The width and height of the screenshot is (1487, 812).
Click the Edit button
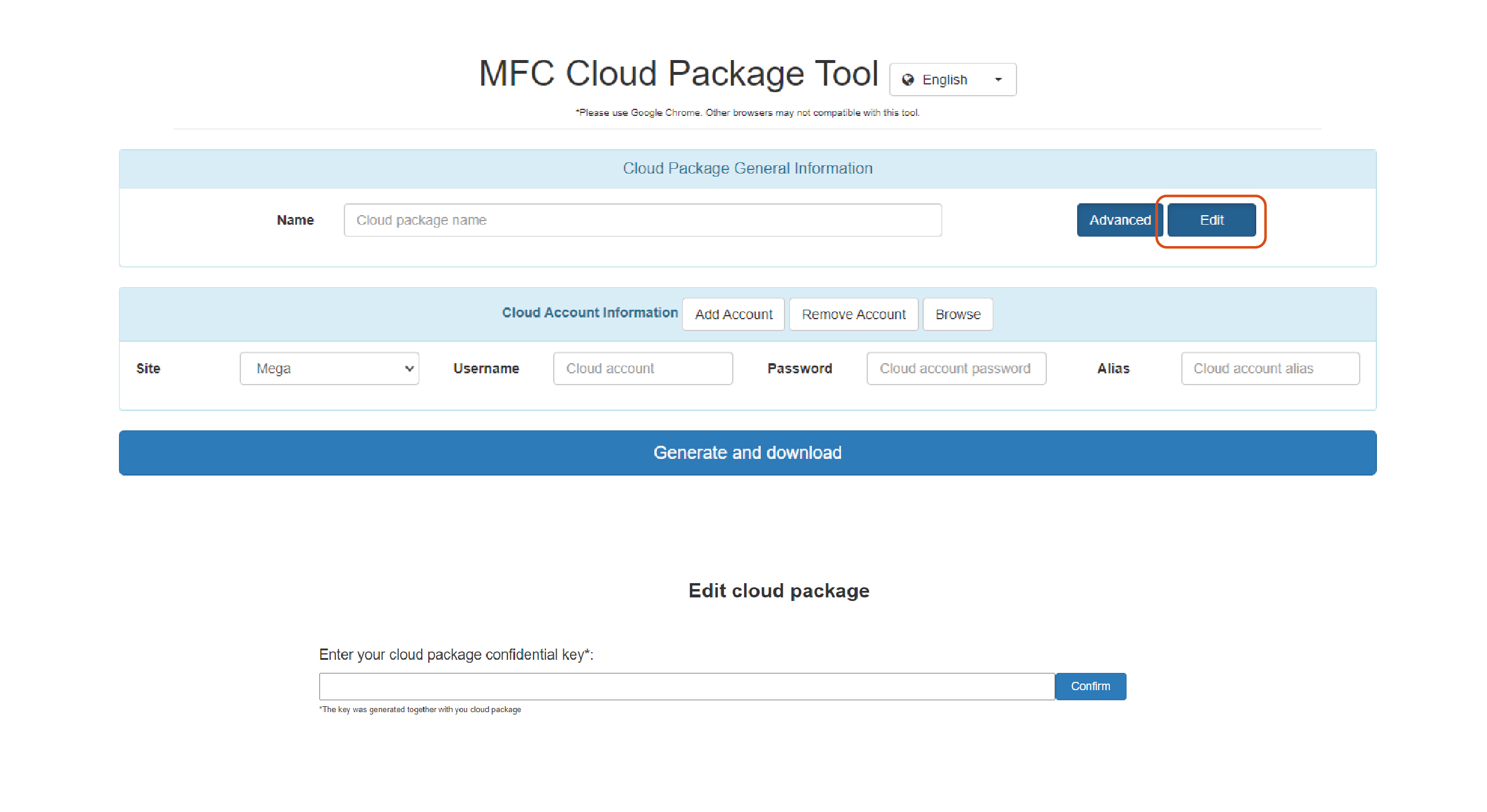pos(1212,220)
